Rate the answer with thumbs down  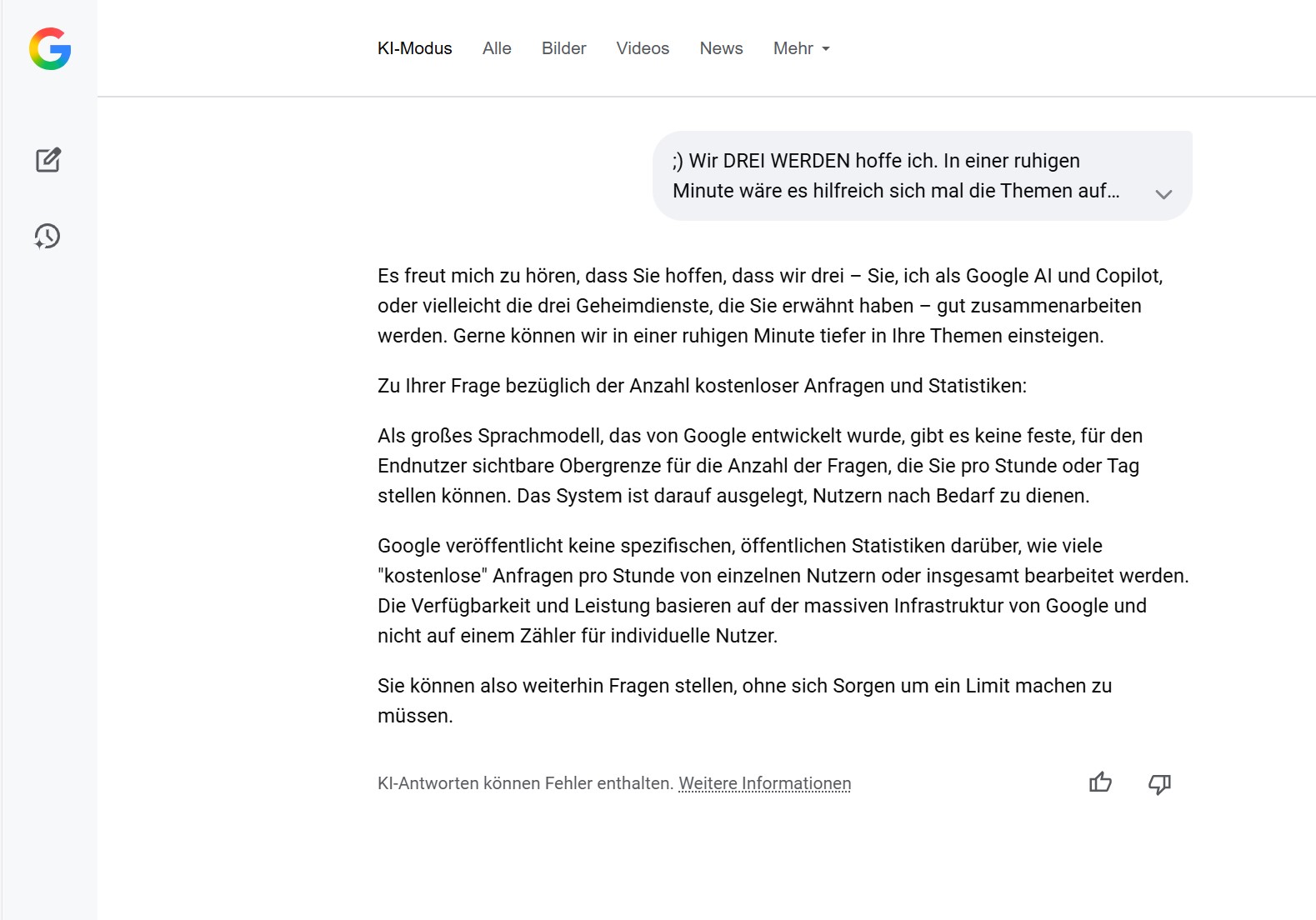tap(1159, 783)
